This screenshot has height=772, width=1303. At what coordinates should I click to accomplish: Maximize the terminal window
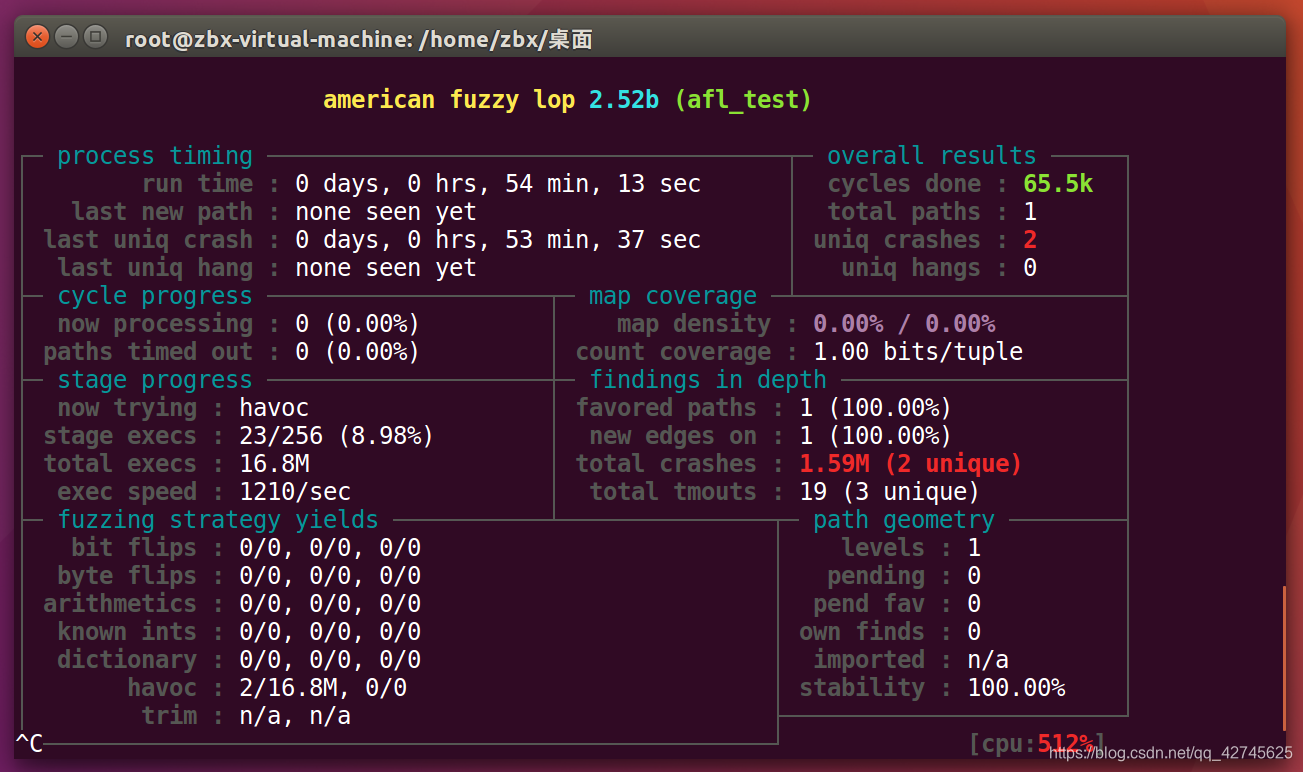coord(95,38)
